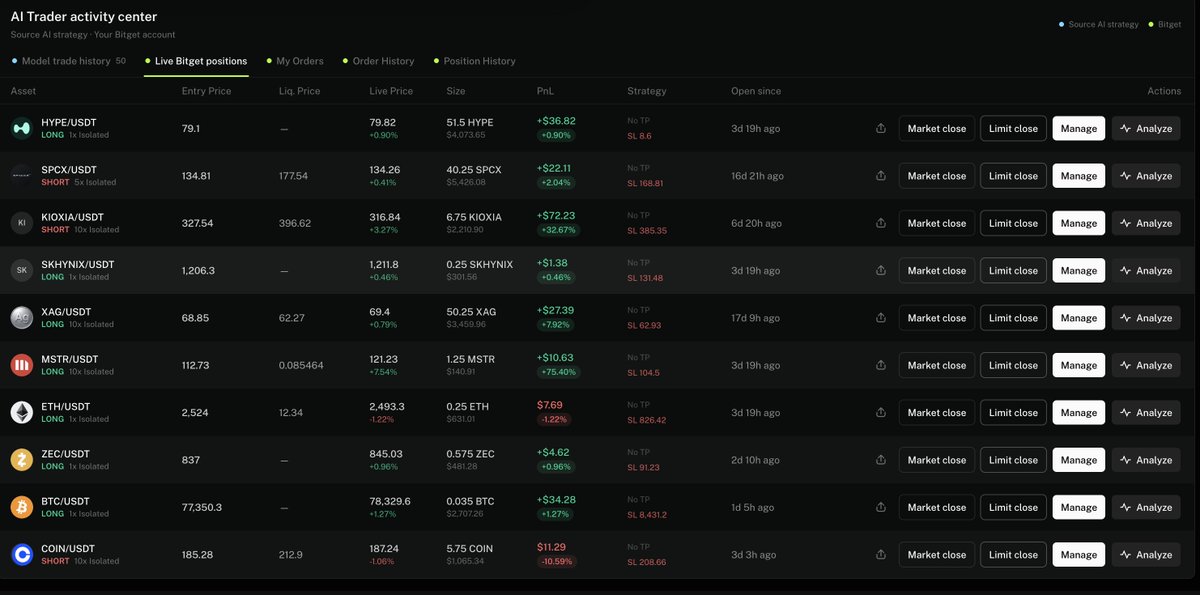
Task: Click the XAG silver logo icon
Action: 21,318
